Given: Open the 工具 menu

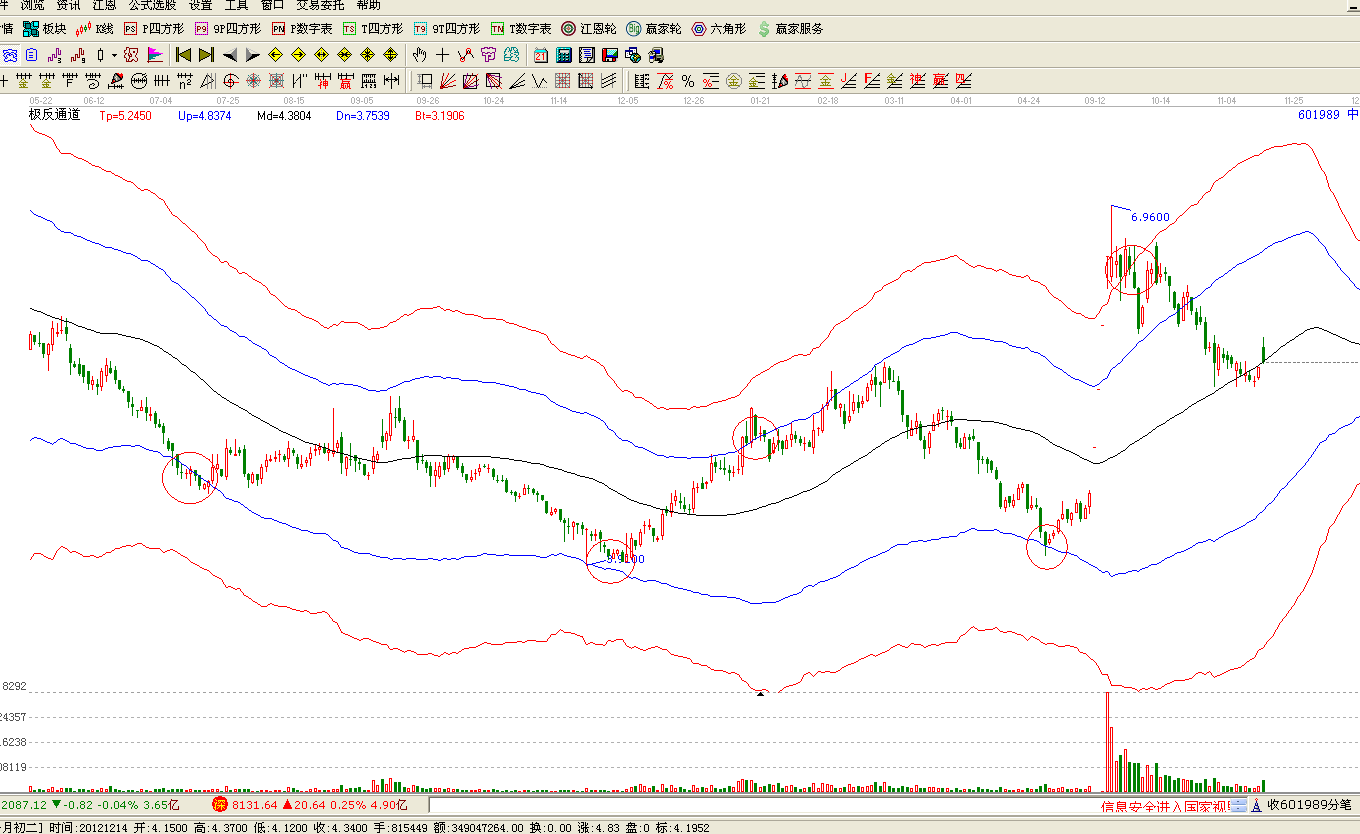Looking at the screenshot, I should click(236, 5).
